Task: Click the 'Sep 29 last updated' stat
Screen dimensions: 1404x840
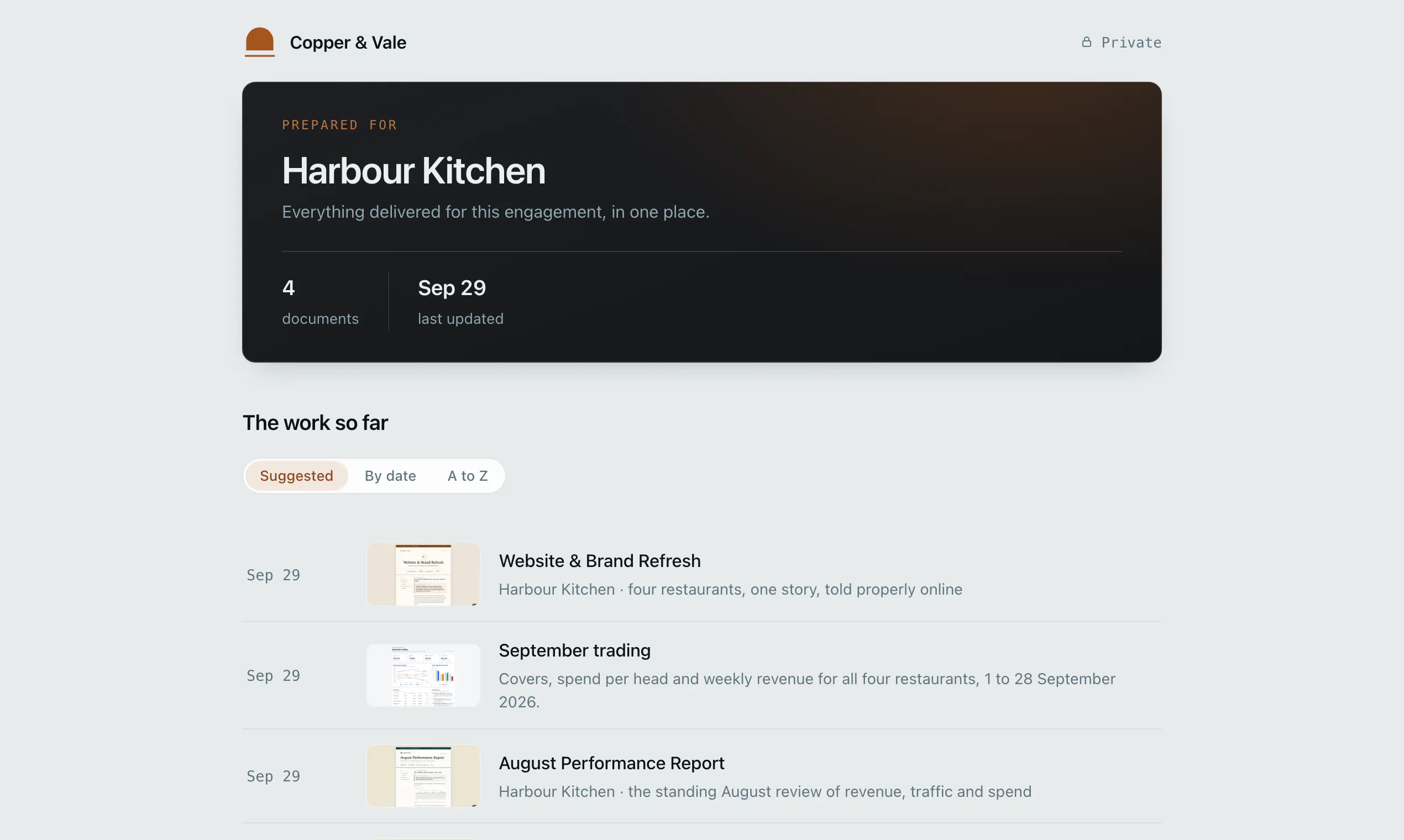Action: pyautogui.click(x=460, y=302)
